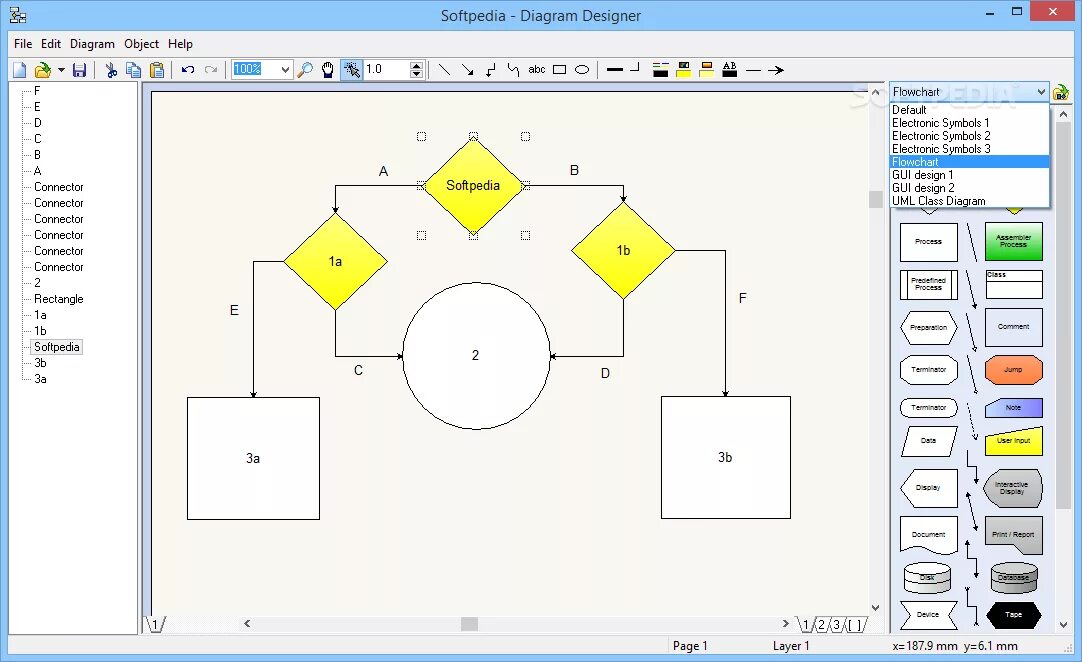This screenshot has height=662, width=1082.
Task: Insert a Database shape from palette
Action: pos(1013,576)
